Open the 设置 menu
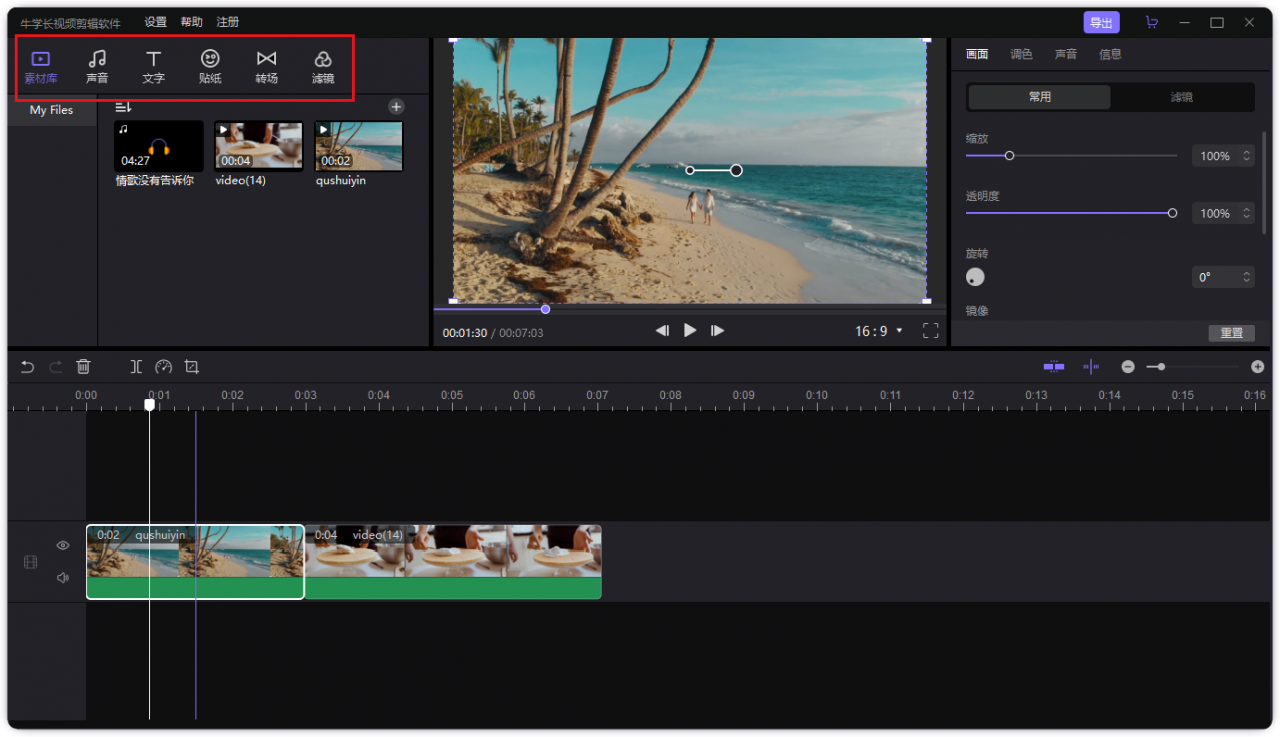This screenshot has width=1280, height=737. [155, 22]
